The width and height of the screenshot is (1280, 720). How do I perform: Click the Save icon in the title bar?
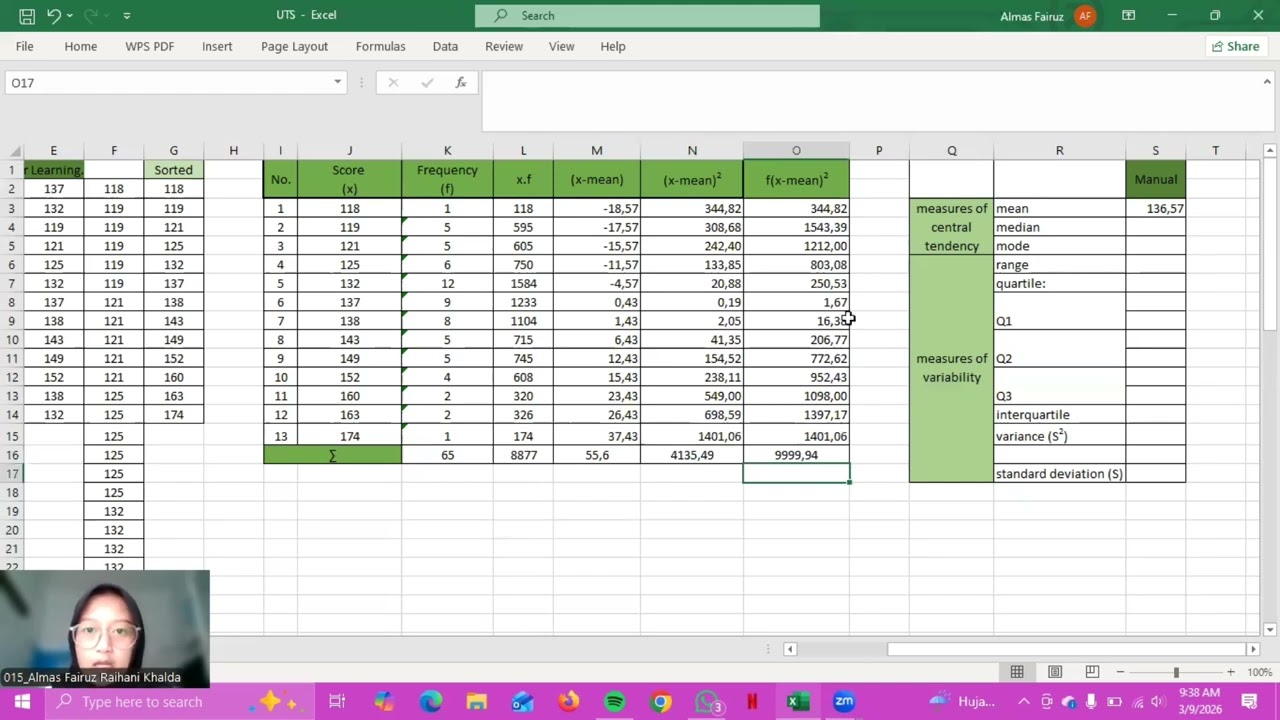[27, 16]
